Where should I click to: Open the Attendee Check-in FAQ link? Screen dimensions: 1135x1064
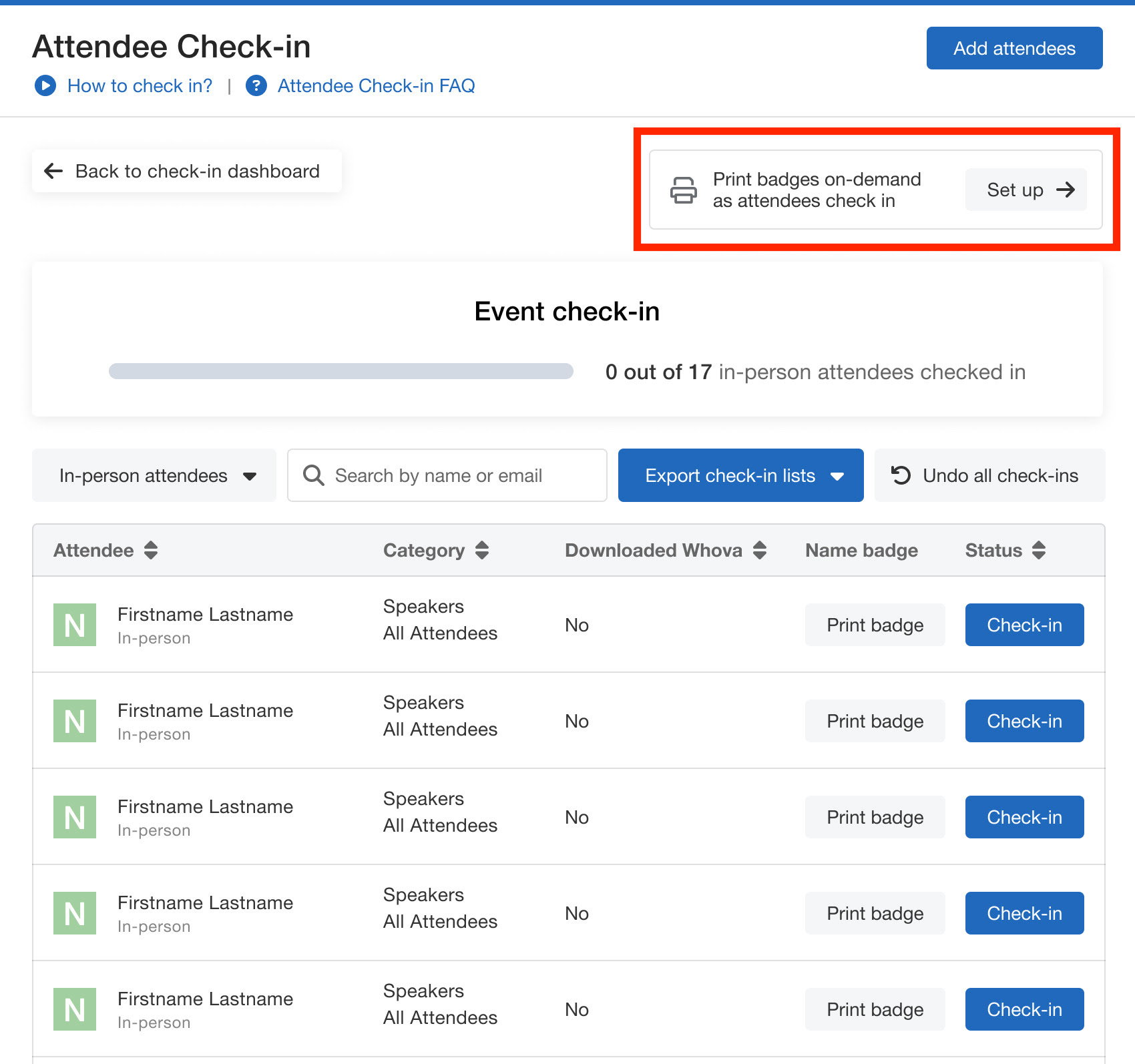pyautogui.click(x=377, y=85)
